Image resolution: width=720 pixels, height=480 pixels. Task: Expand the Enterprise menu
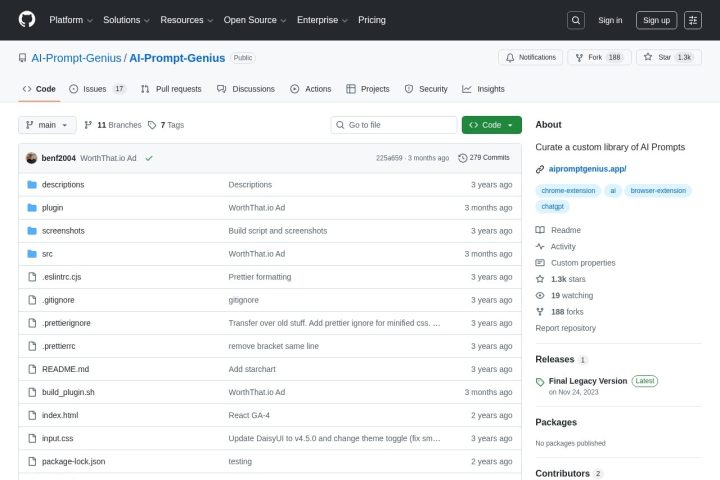click(322, 20)
